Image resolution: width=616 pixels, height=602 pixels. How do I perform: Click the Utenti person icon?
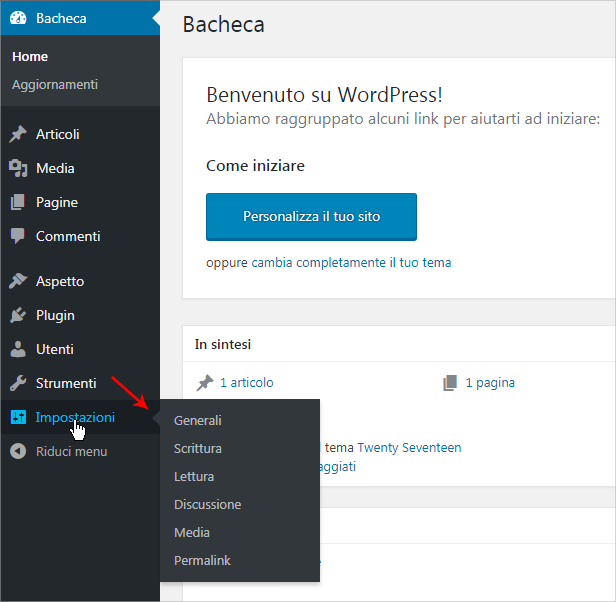(x=18, y=349)
